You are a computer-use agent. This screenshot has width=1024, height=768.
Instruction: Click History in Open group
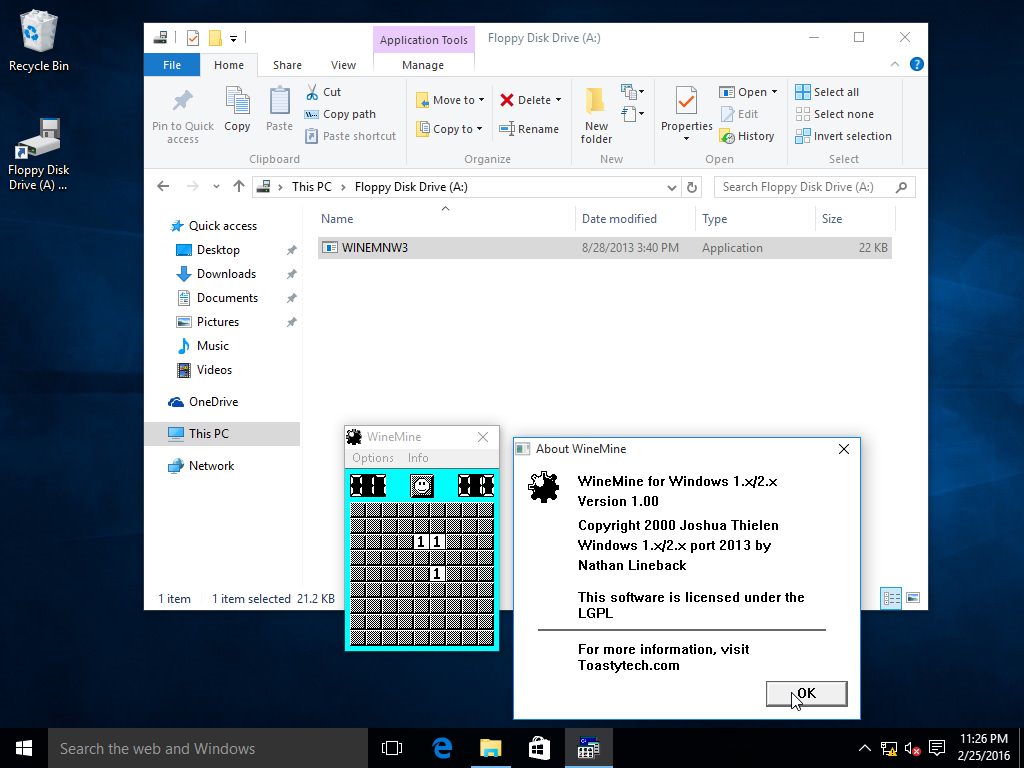coord(747,136)
